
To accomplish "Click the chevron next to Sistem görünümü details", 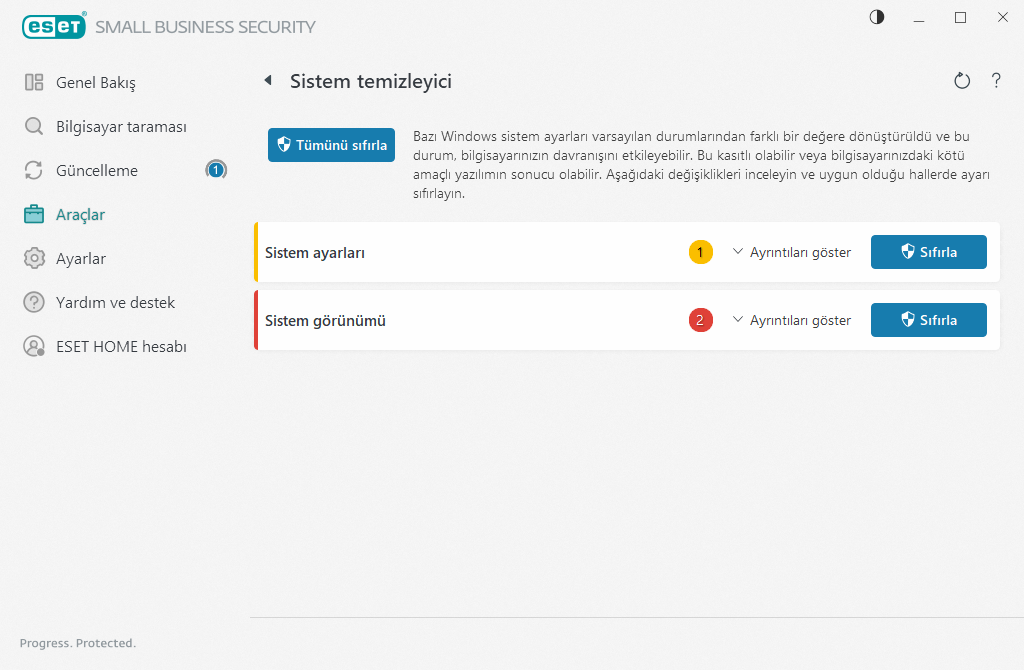I will click(738, 320).
